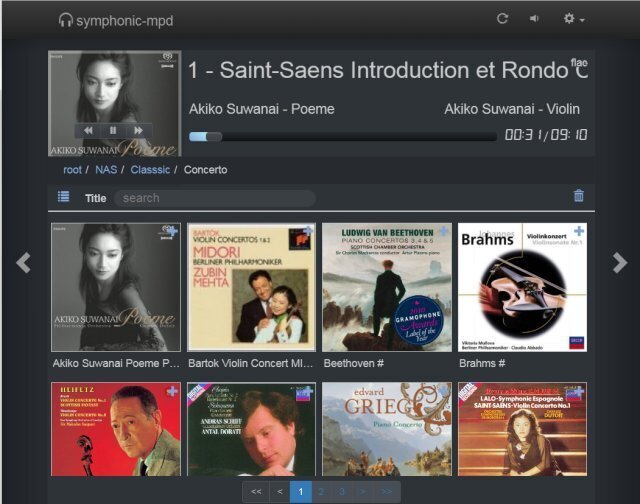Pause the current playback
Viewport: 640px width, 504px height.
point(113,130)
